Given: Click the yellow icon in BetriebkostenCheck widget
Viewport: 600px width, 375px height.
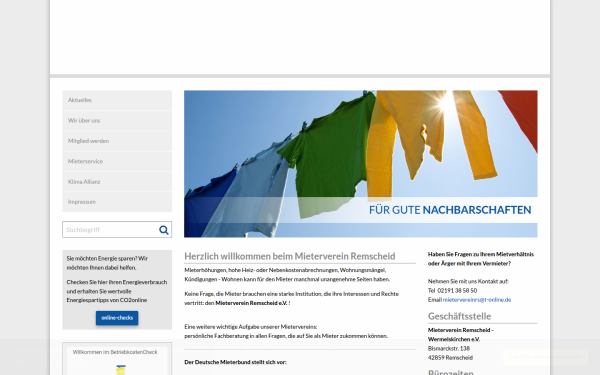Looking at the screenshot, I should (x=121, y=370).
